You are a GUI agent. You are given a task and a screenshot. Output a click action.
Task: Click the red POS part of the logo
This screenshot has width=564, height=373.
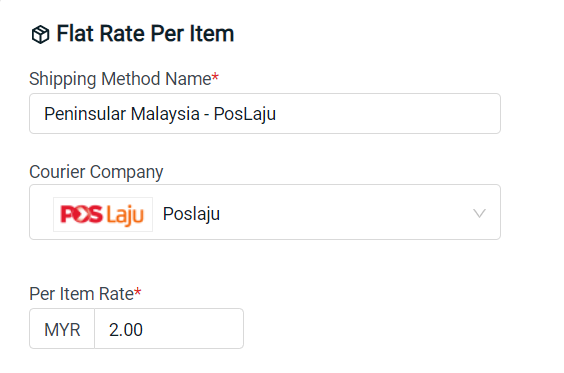click(82, 214)
